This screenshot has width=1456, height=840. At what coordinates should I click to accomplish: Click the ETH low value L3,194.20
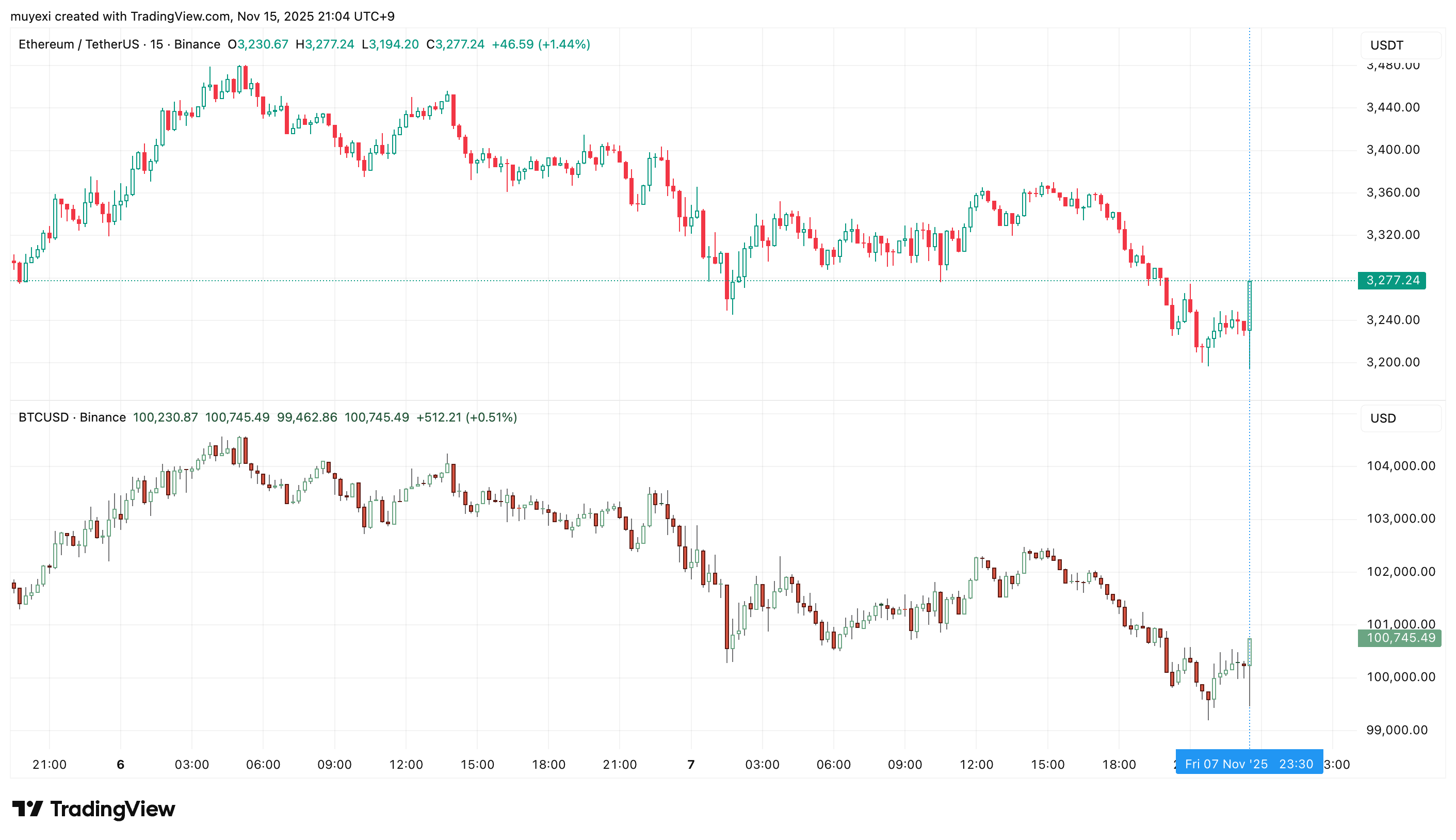[x=390, y=44]
